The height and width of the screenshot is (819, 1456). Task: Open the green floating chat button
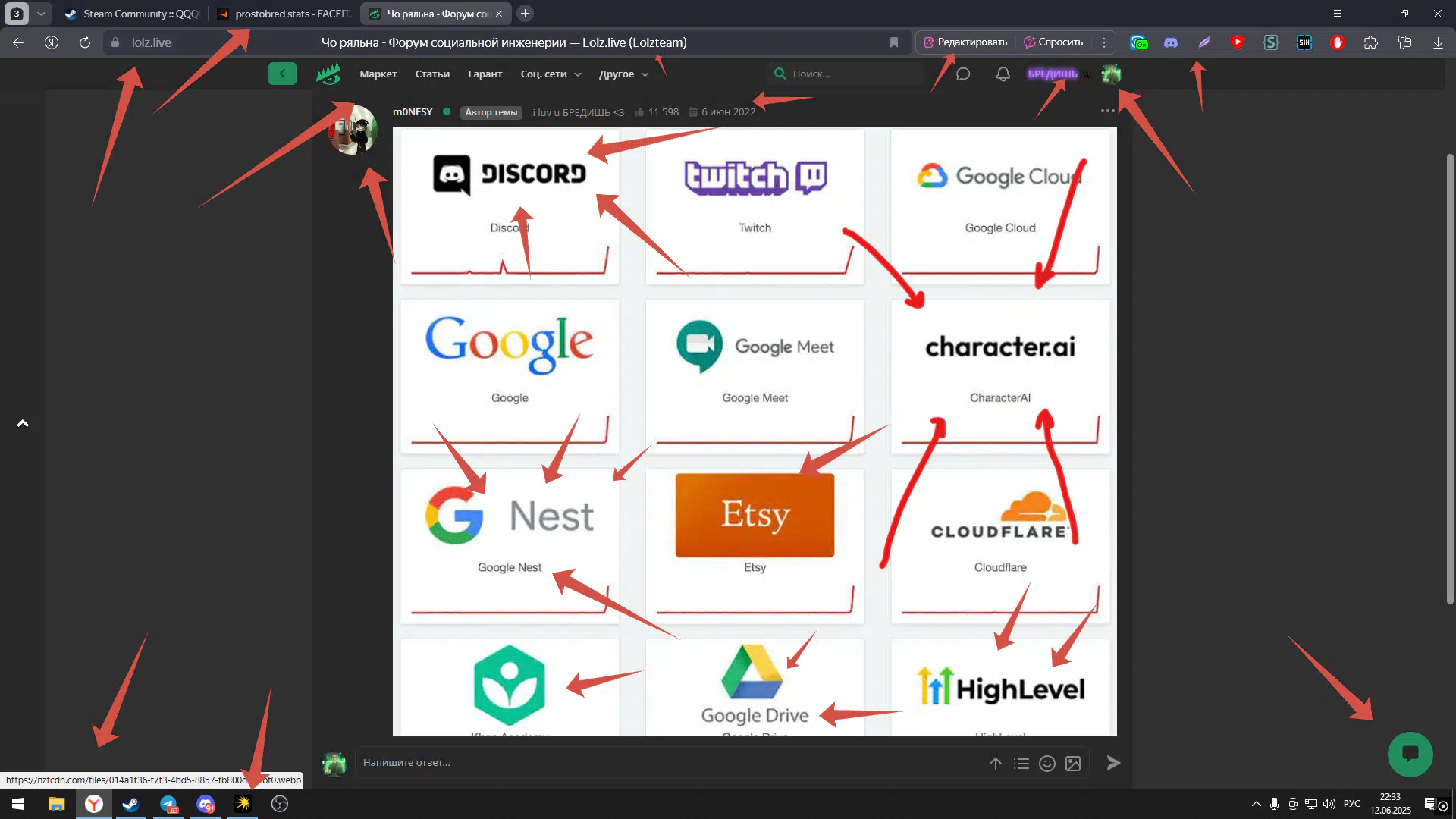[x=1410, y=754]
